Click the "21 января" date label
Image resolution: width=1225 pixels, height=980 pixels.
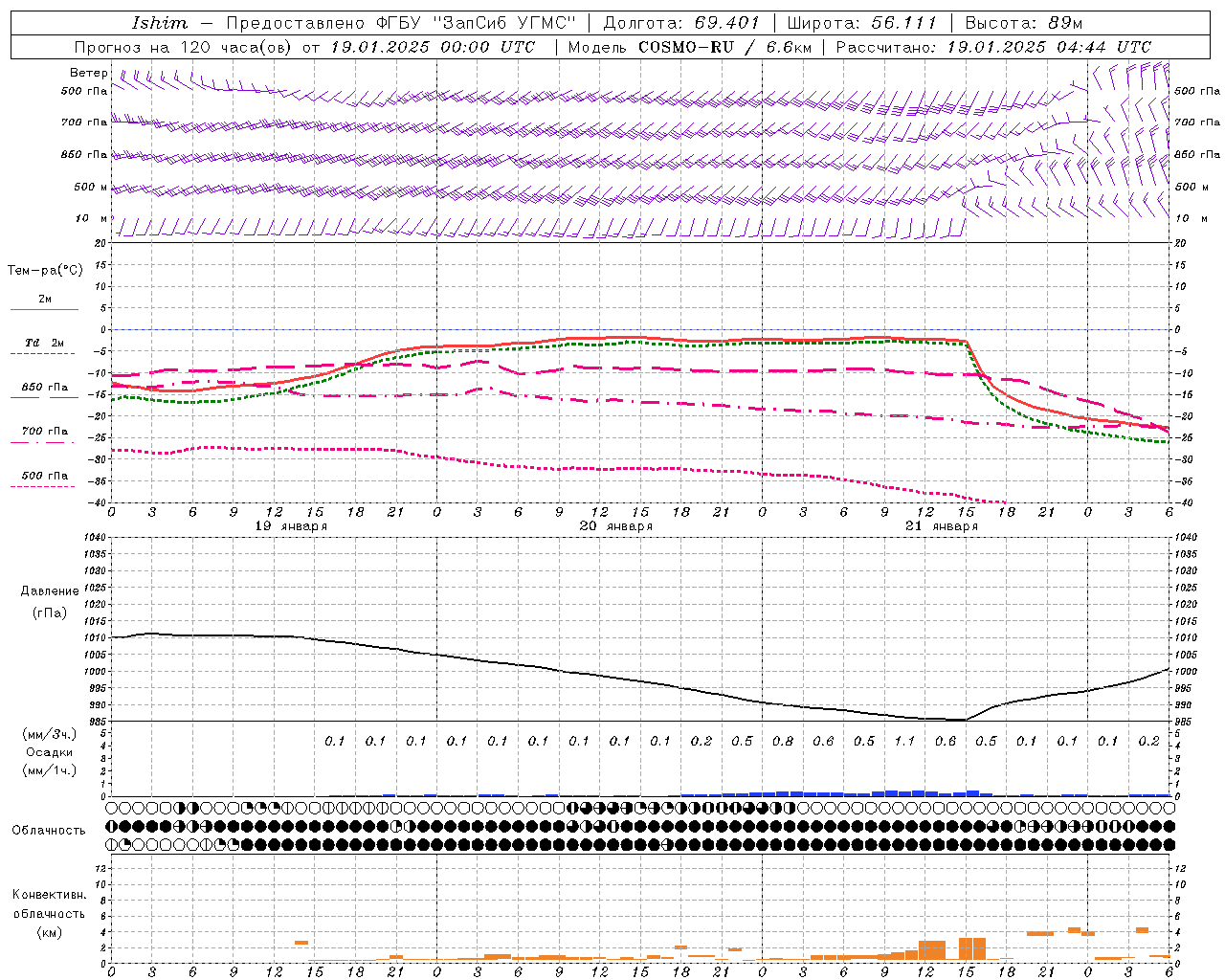click(942, 526)
